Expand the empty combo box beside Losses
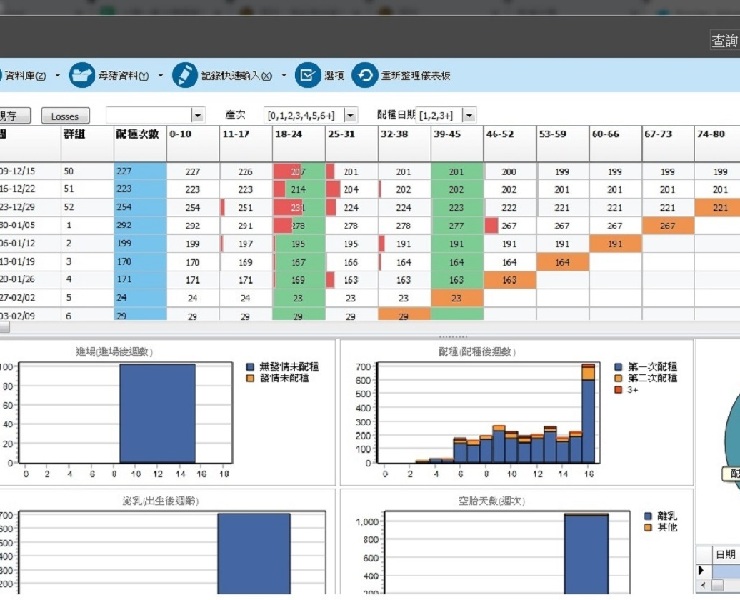The height and width of the screenshot is (600, 740). [x=197, y=116]
